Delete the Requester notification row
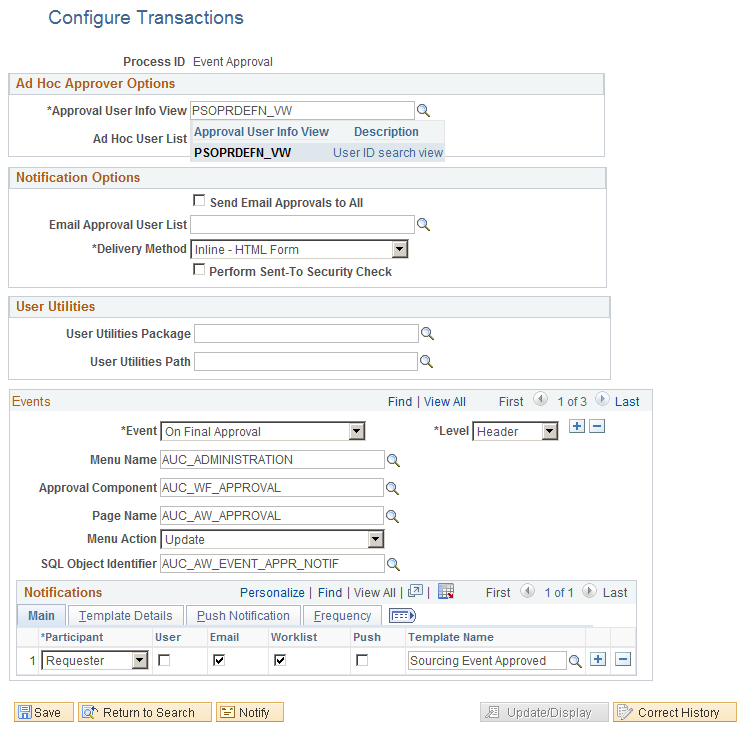Screen dimensions: 749x739 (x=623, y=659)
